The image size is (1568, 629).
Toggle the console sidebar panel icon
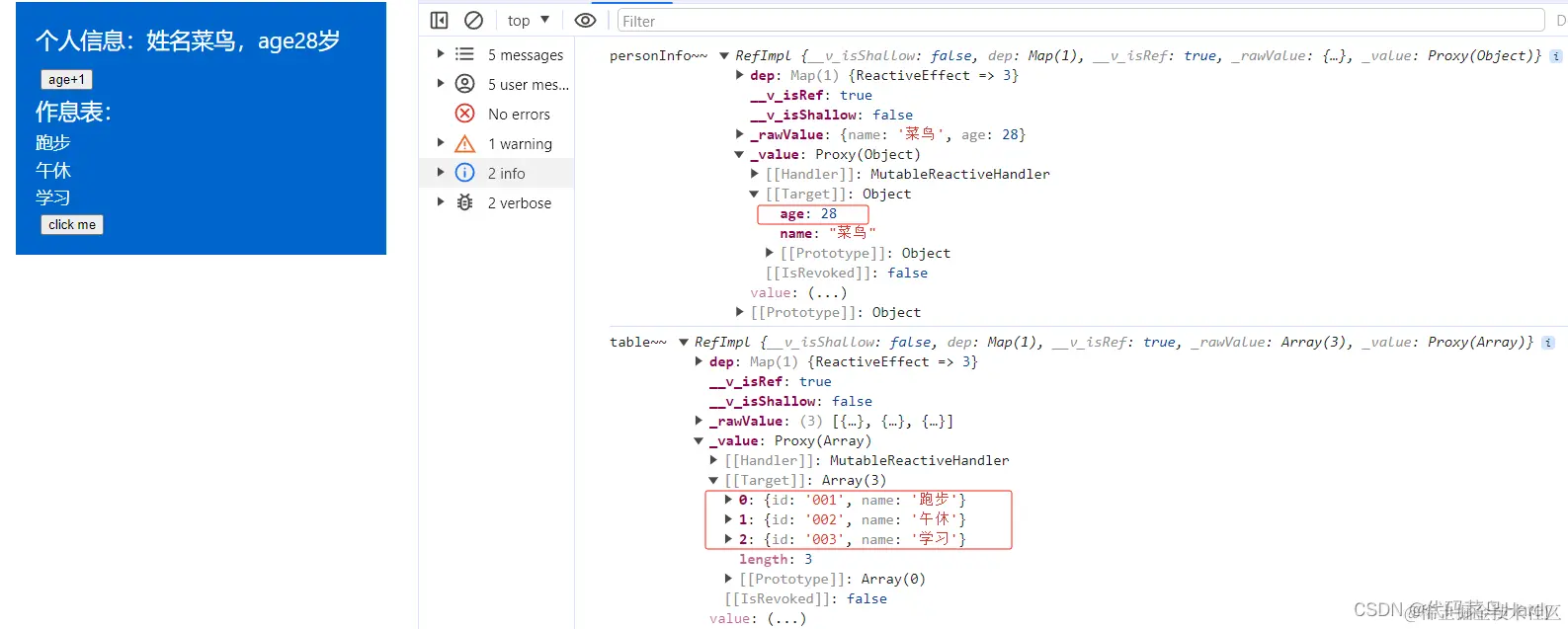click(440, 20)
